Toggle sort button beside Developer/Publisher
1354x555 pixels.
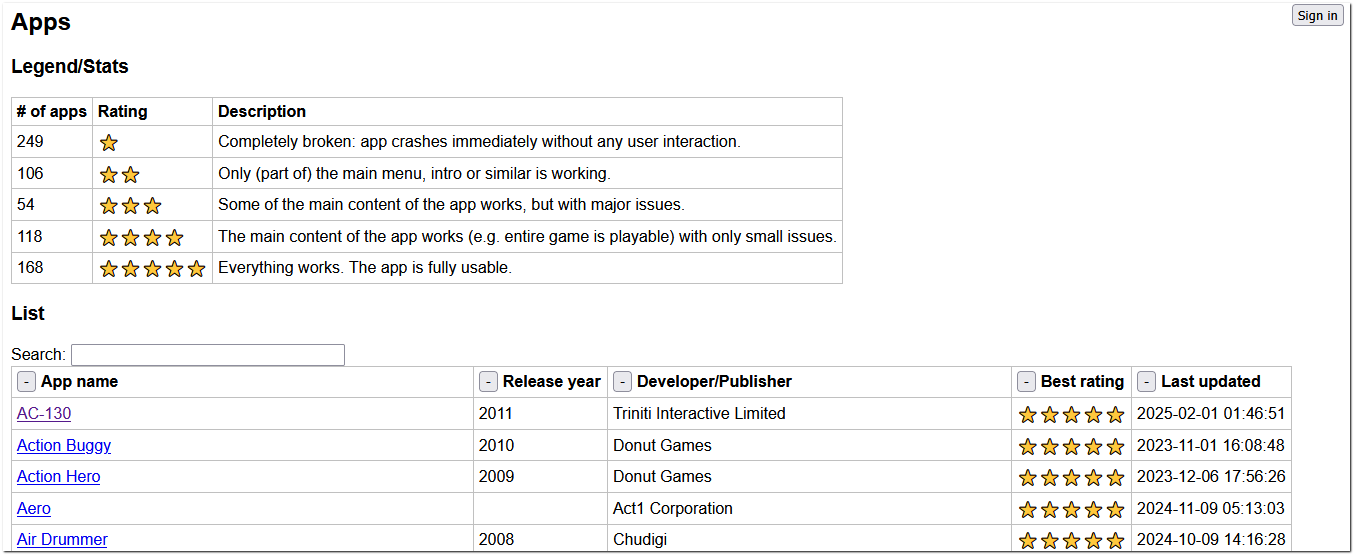point(623,381)
